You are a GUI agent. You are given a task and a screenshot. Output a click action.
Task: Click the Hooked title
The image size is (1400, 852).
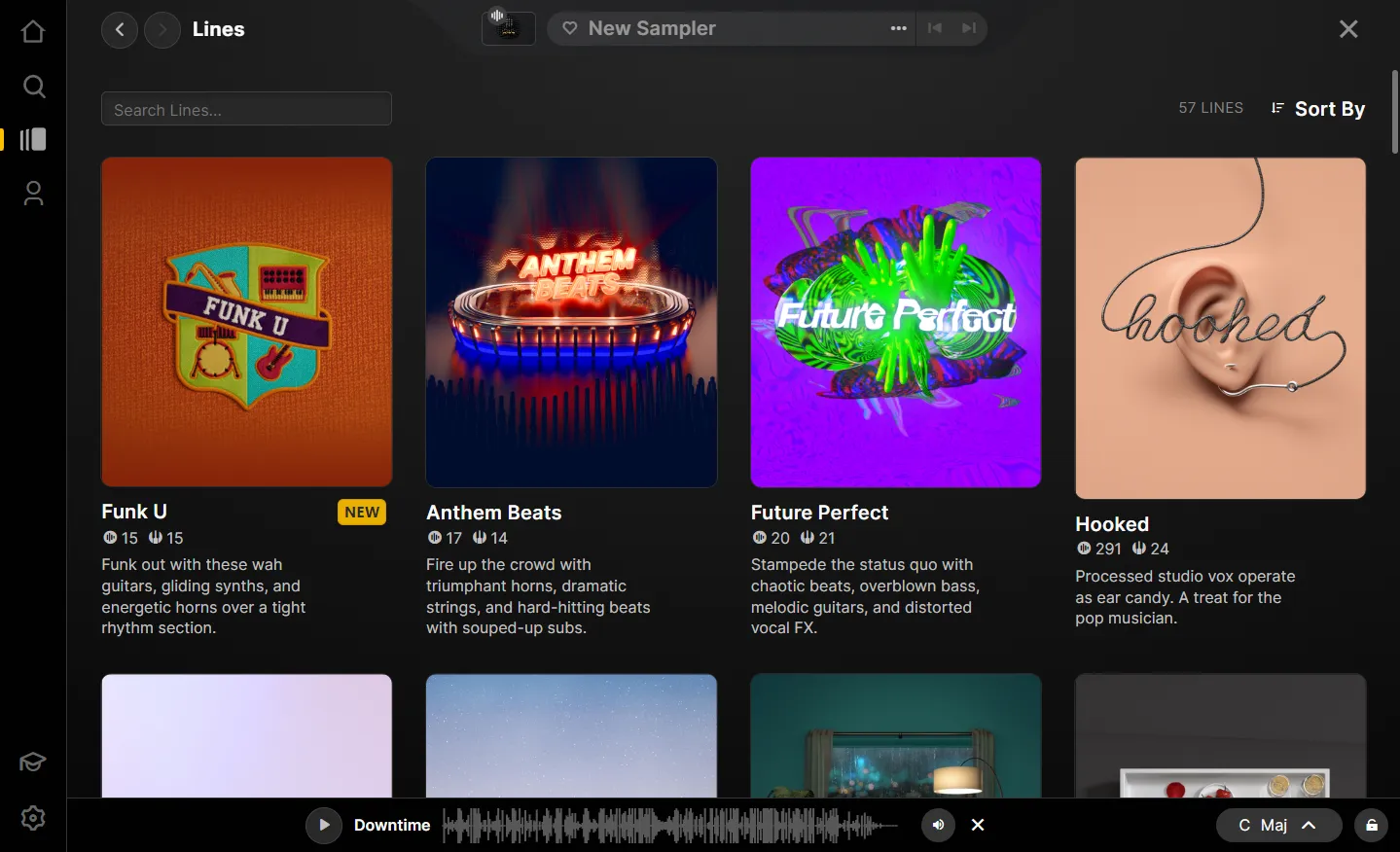coord(1112,524)
